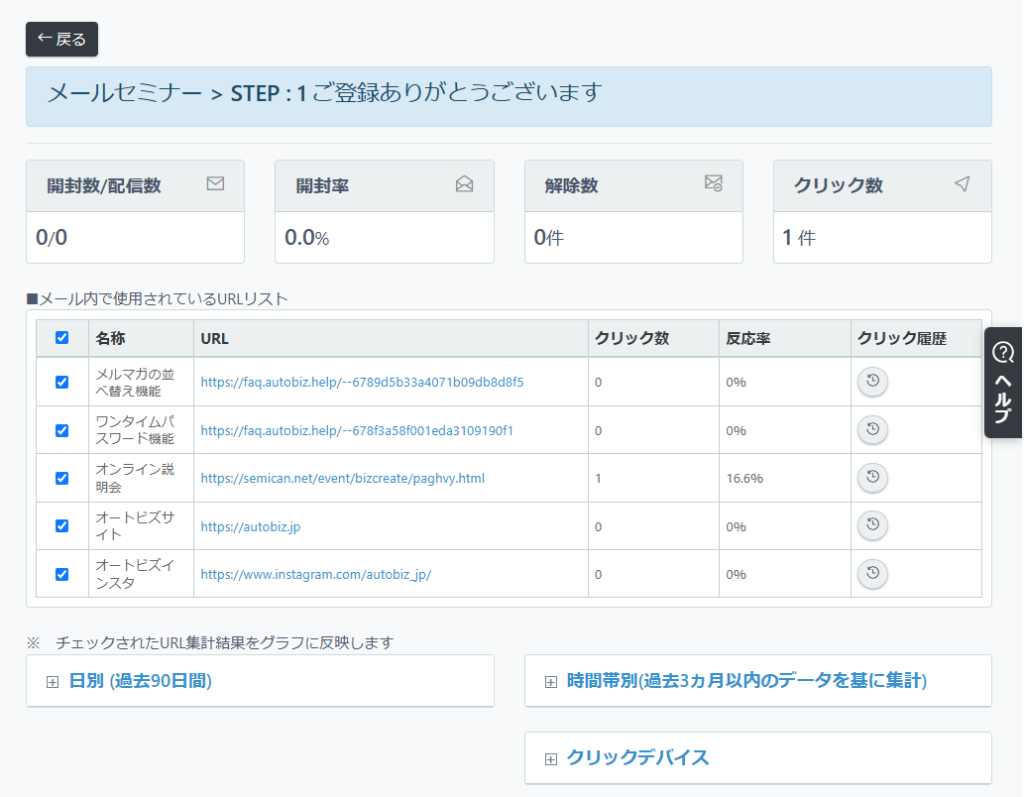Click メールセミナー STEP:1 page title
This screenshot has width=1024, height=797.
tap(325, 93)
